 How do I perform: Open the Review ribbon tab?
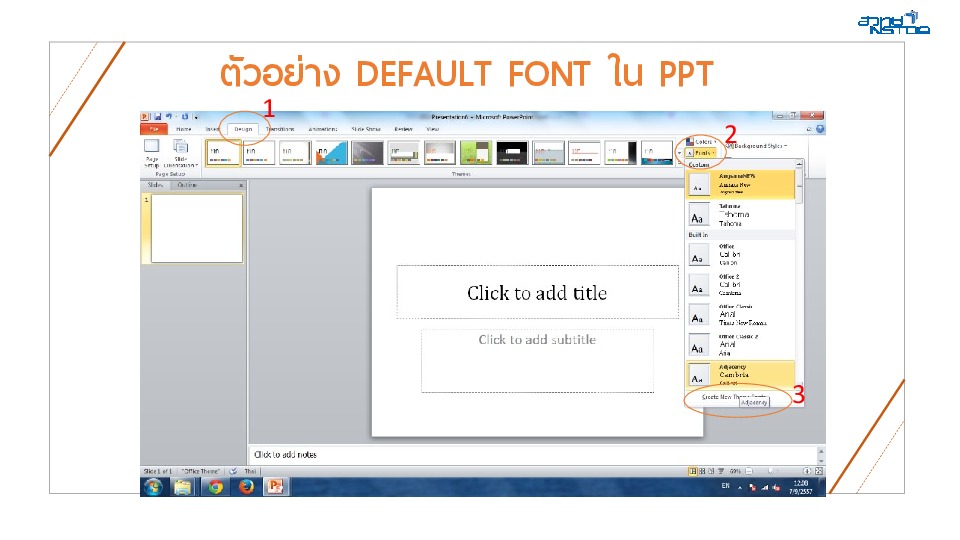[x=403, y=129]
